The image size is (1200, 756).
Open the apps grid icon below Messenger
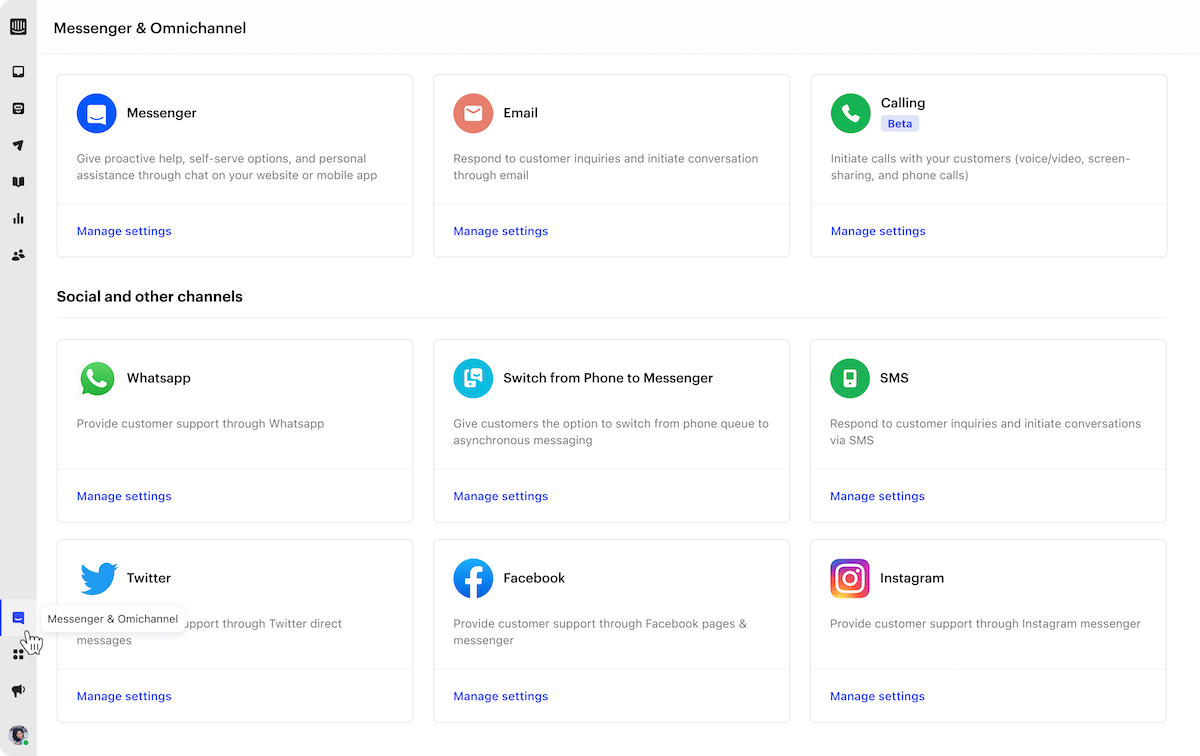click(18, 654)
